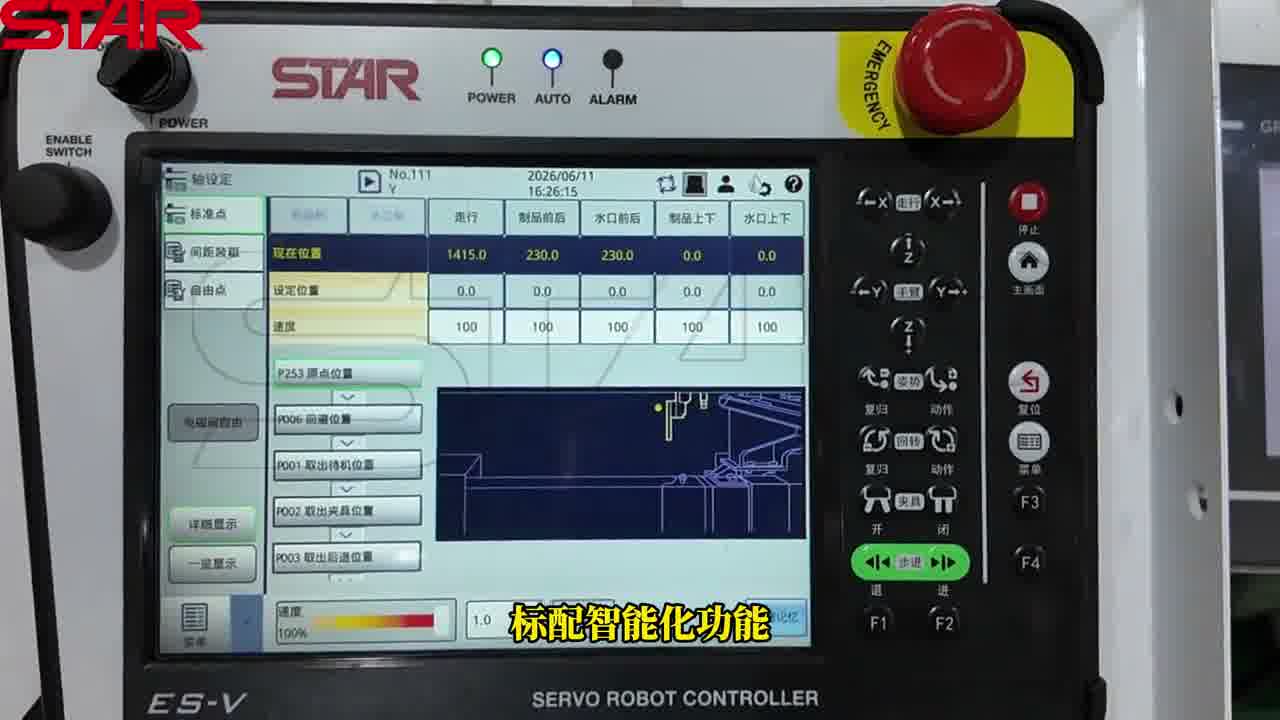Switch to the 间距装箱 tab
This screenshot has height=720, width=1280.
[x=213, y=252]
